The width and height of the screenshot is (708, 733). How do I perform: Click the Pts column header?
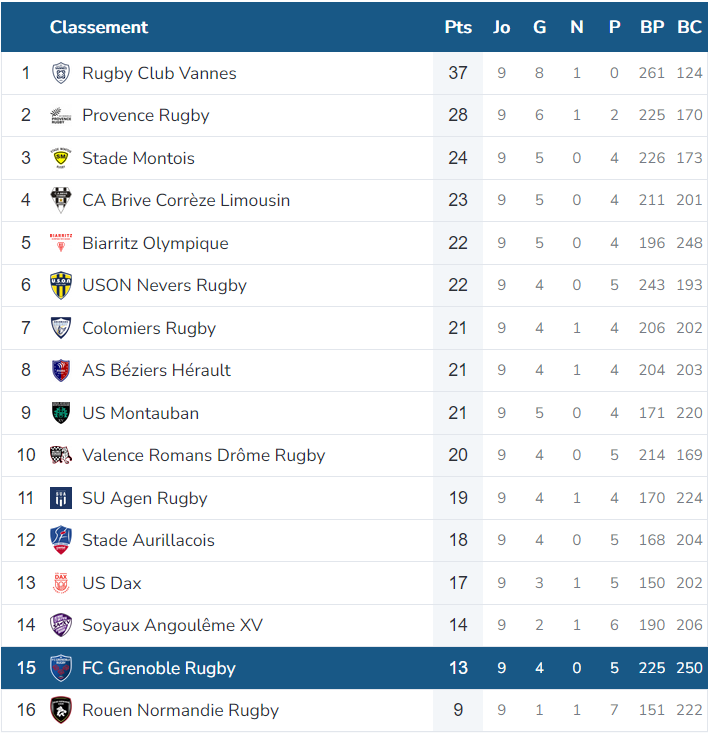(x=458, y=27)
